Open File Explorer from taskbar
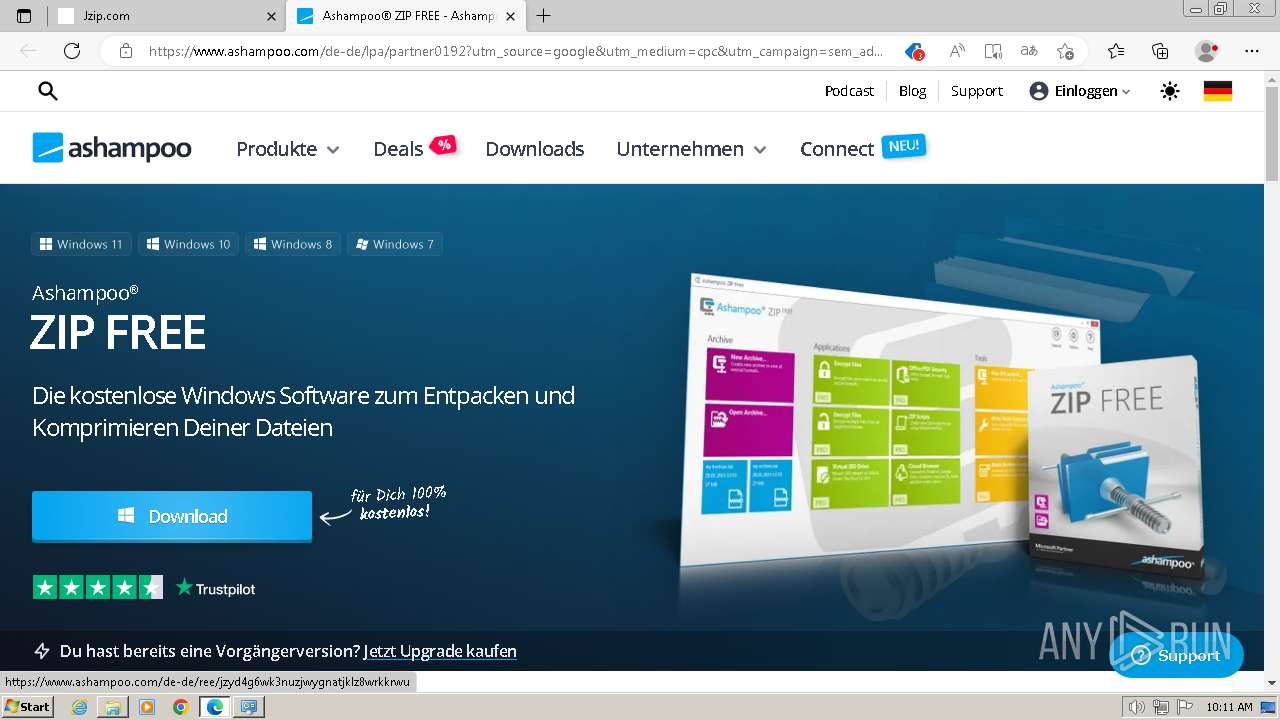This screenshot has width=1280, height=720. (113, 707)
